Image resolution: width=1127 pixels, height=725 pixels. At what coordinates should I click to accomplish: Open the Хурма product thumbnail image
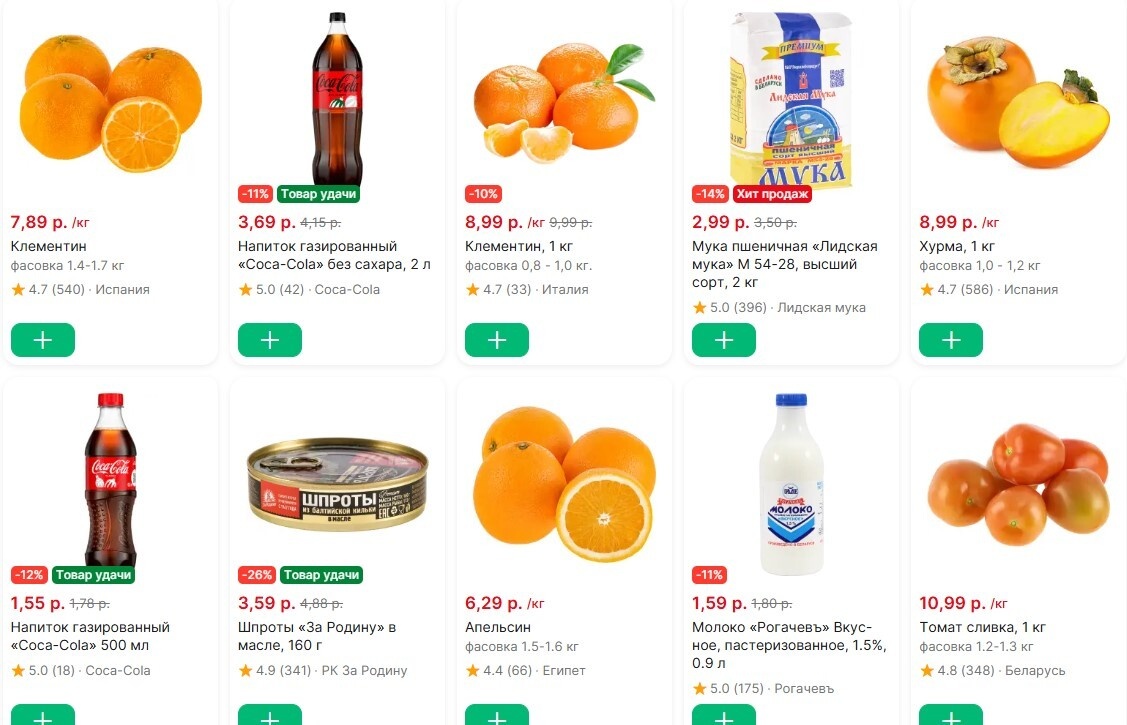coord(1016,100)
